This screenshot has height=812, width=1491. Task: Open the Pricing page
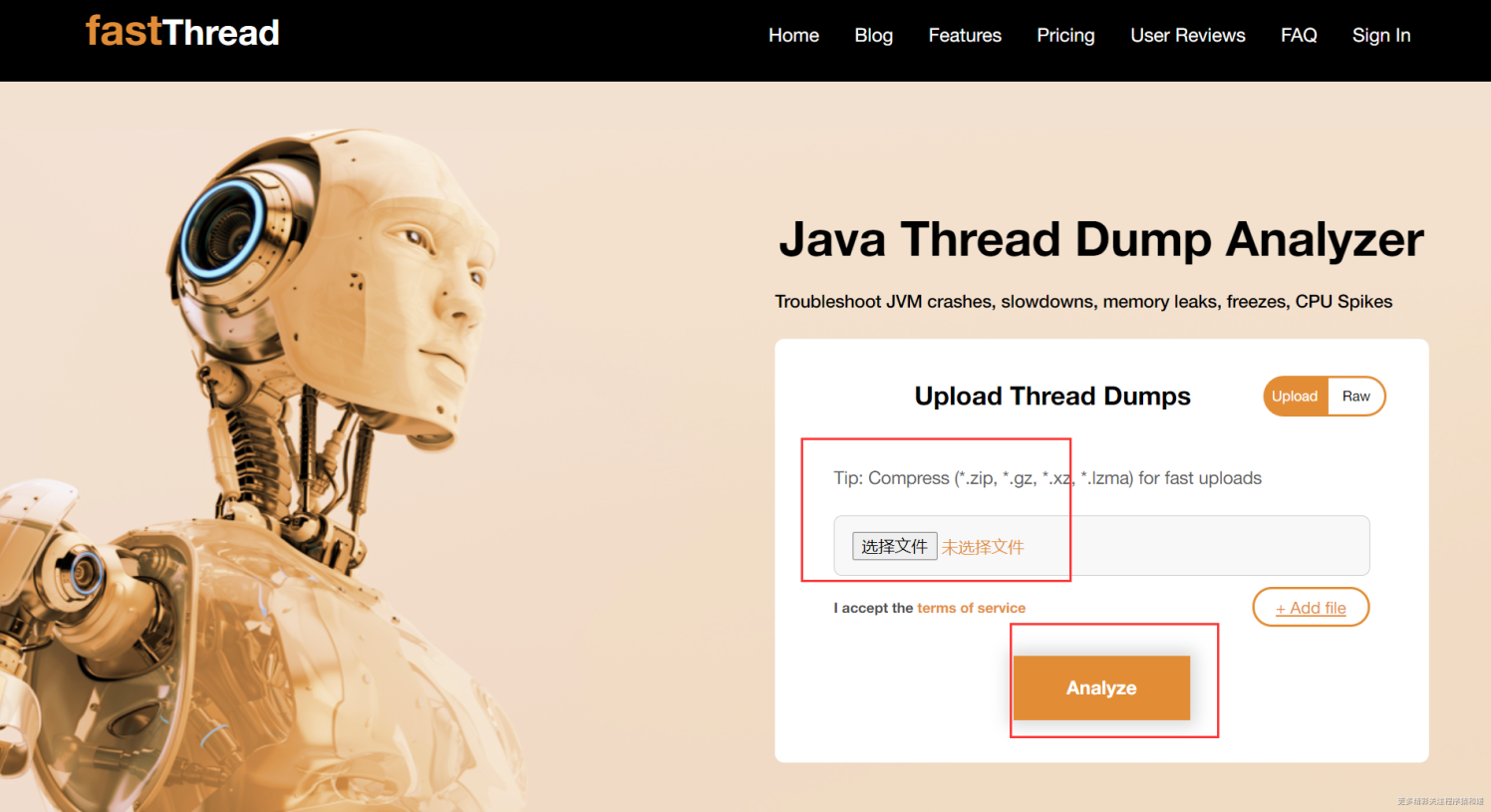coord(1065,35)
